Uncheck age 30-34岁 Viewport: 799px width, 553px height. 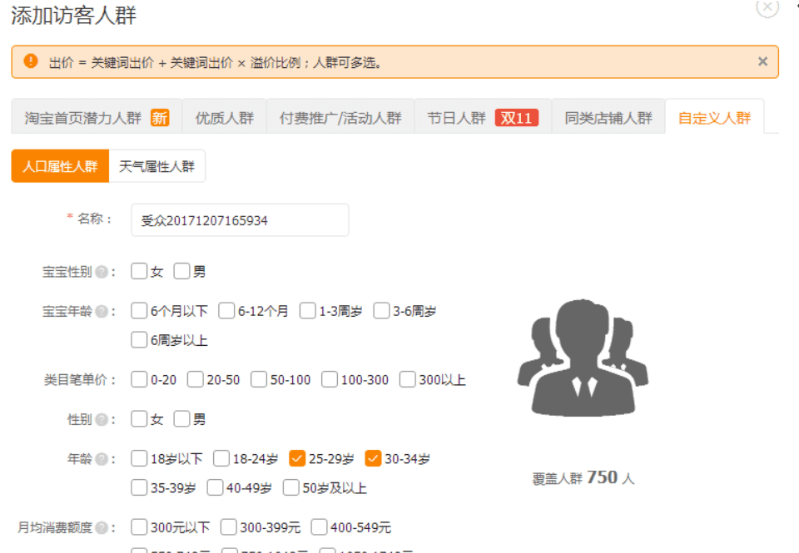pyautogui.click(x=373, y=458)
